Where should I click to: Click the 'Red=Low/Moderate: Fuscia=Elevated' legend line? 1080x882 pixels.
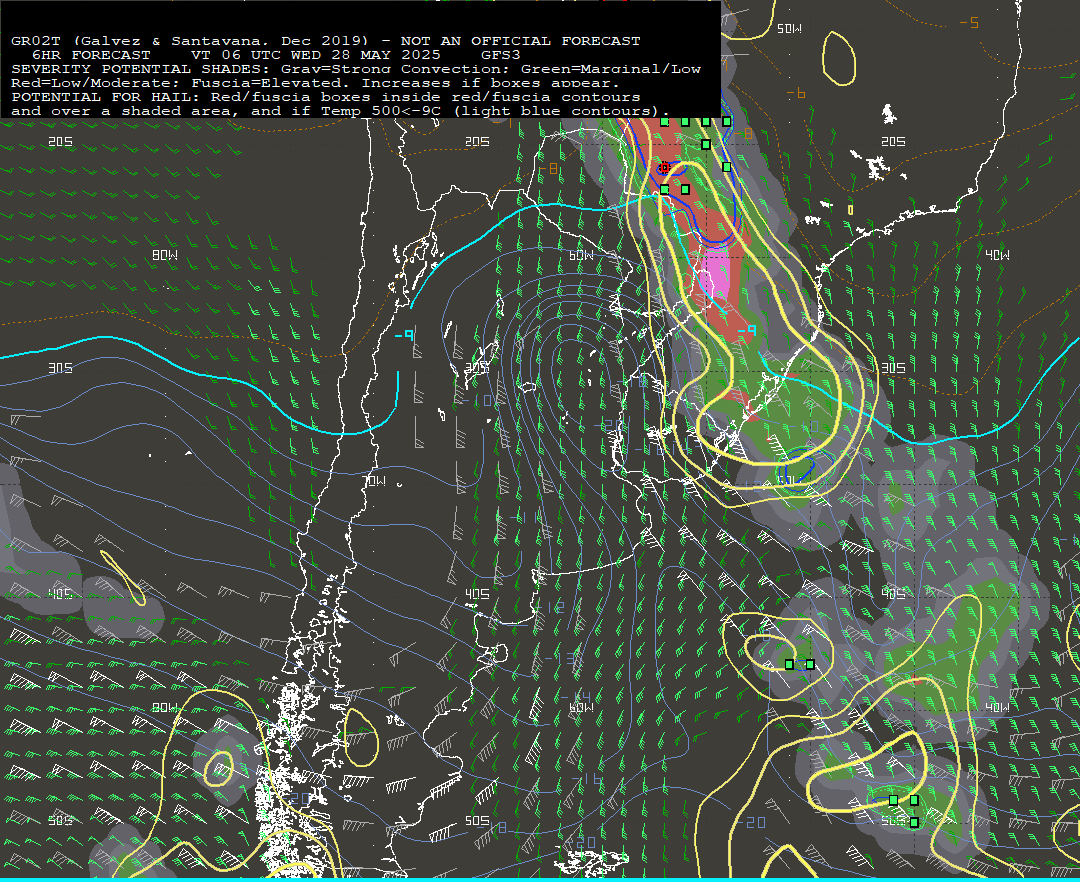tap(315, 83)
